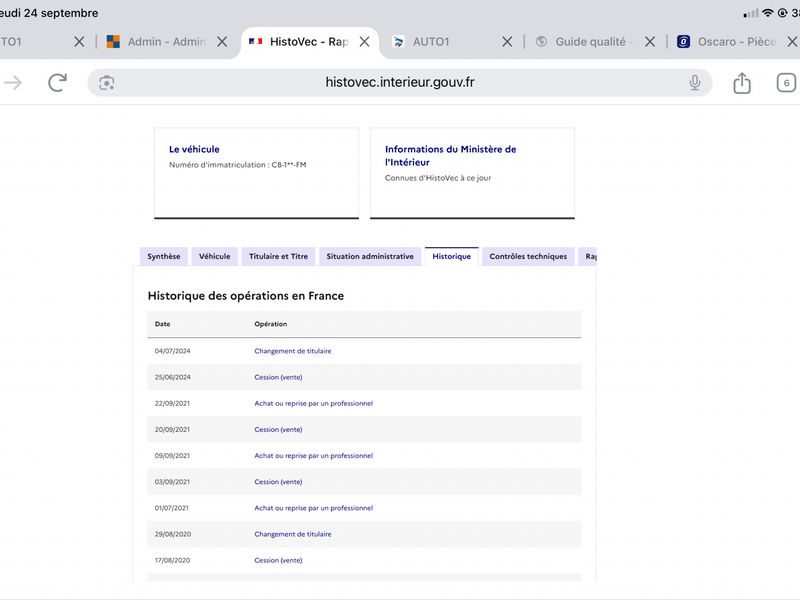Switch to the Oscaro browser tab
800x600 pixels.
tap(727, 42)
